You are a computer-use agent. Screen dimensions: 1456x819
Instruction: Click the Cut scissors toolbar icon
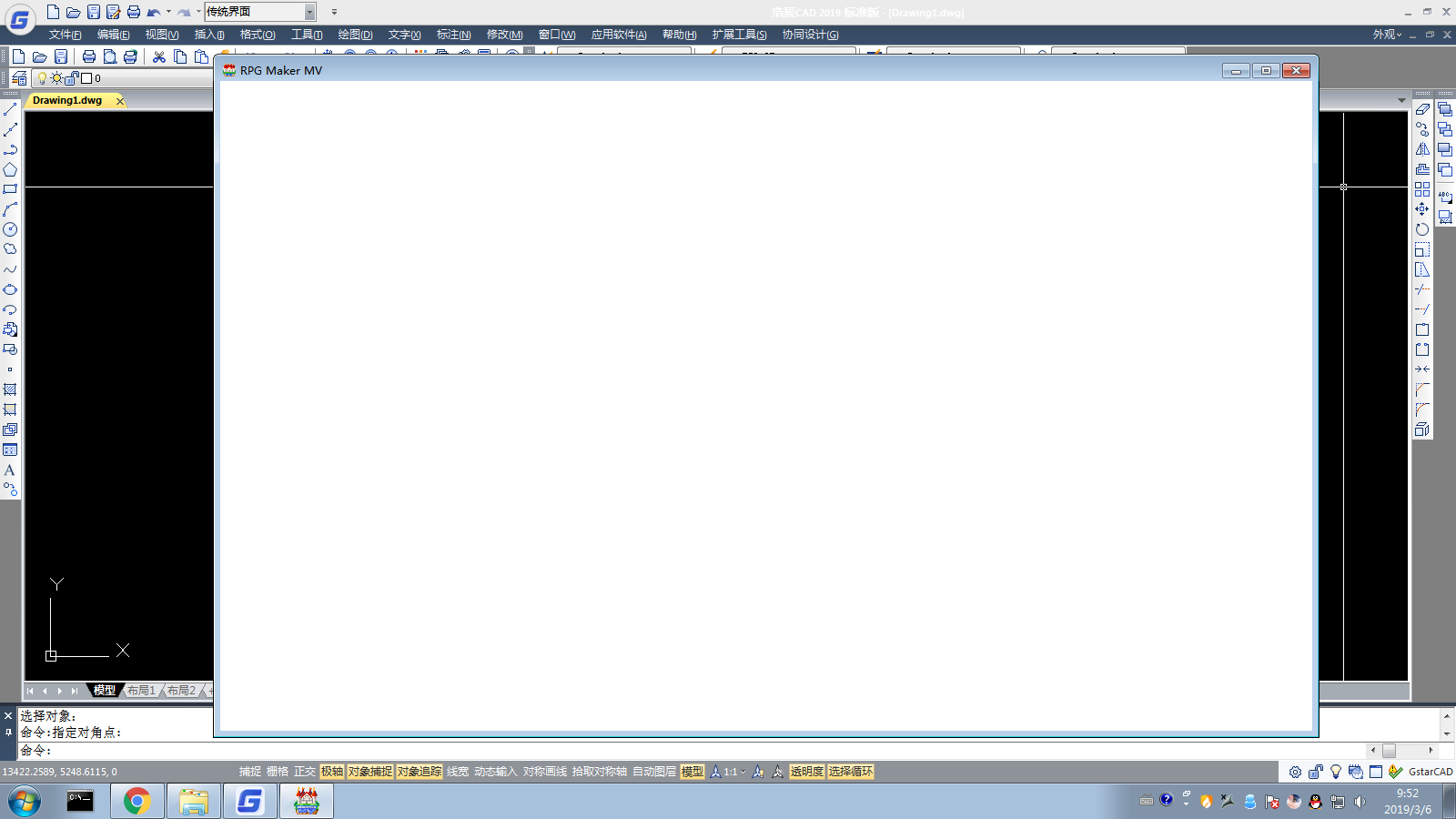(x=159, y=56)
